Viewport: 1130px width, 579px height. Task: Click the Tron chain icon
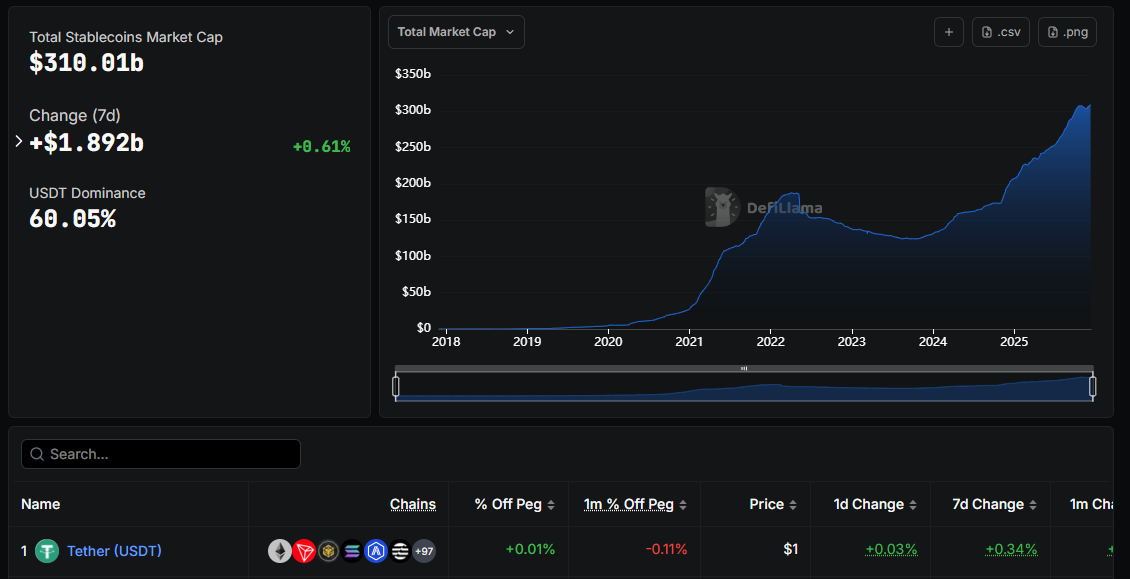304,551
